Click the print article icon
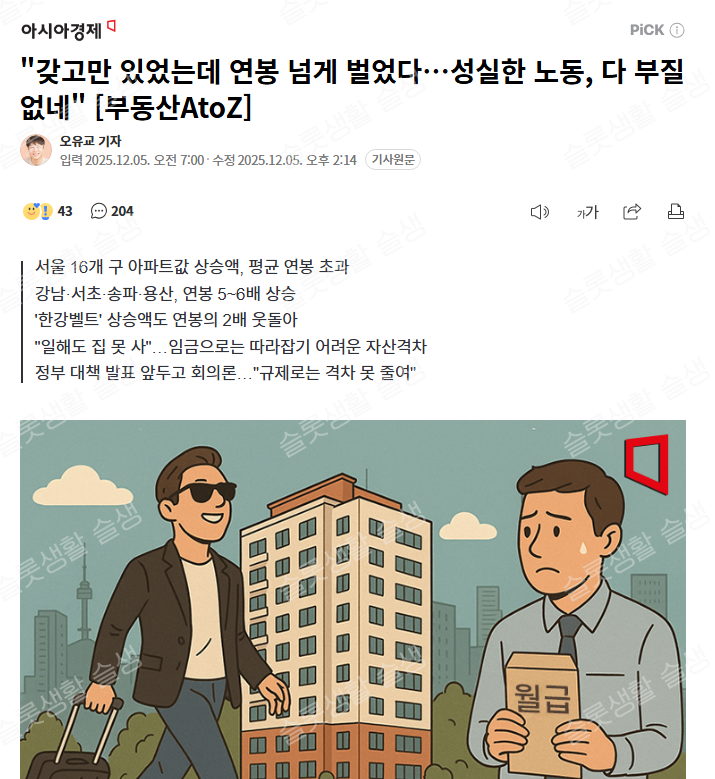 coord(676,212)
